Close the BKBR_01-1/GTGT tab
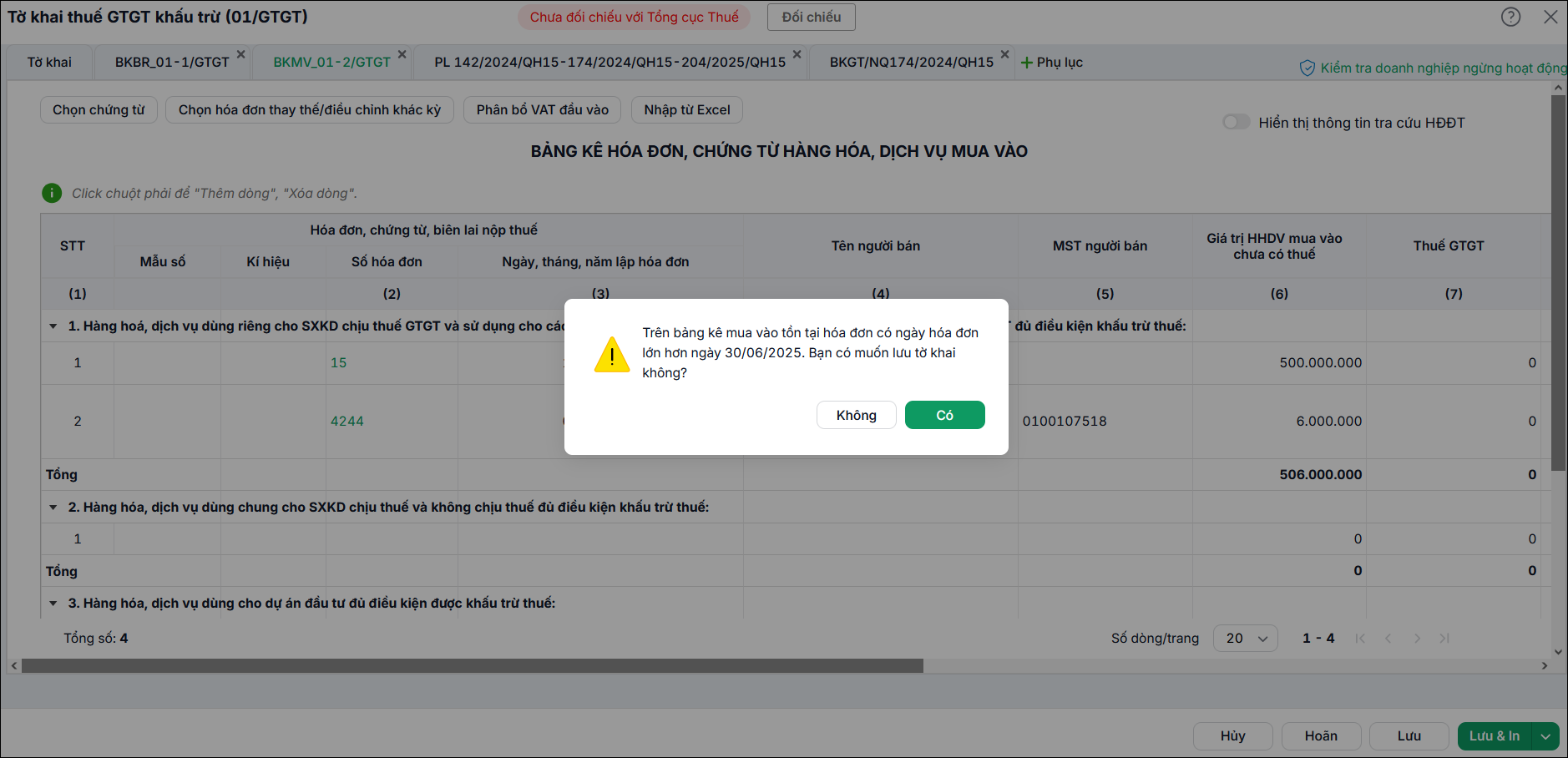The image size is (1568, 758). coord(241,54)
